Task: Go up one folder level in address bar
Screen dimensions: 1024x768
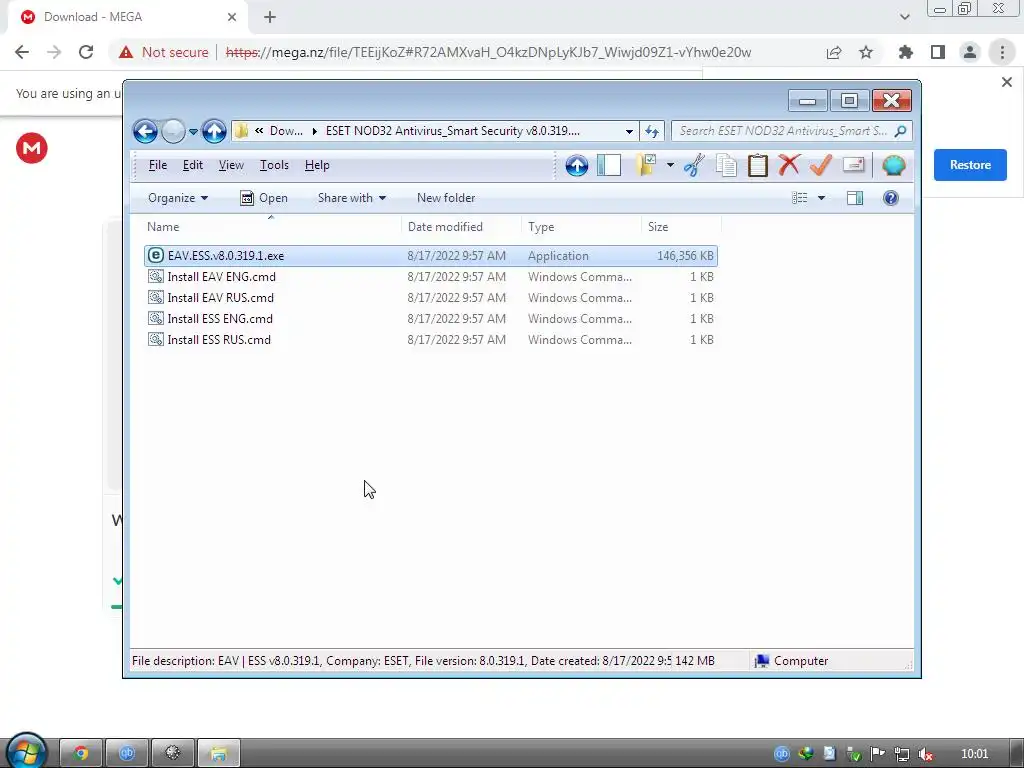Action: point(214,131)
